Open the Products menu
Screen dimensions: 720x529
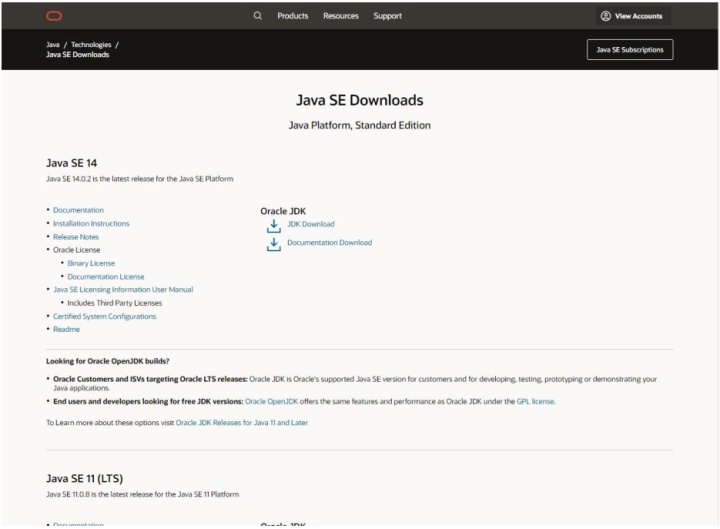click(x=292, y=16)
